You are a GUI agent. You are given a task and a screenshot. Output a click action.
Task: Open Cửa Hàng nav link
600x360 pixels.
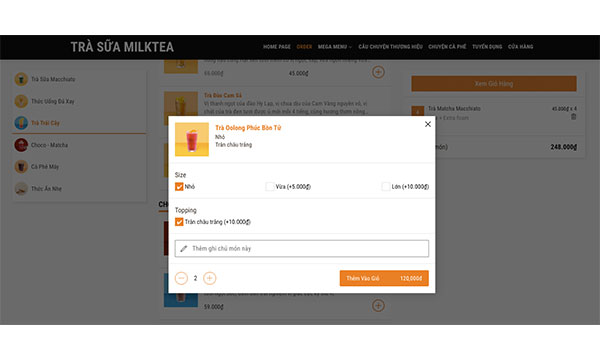(x=520, y=47)
